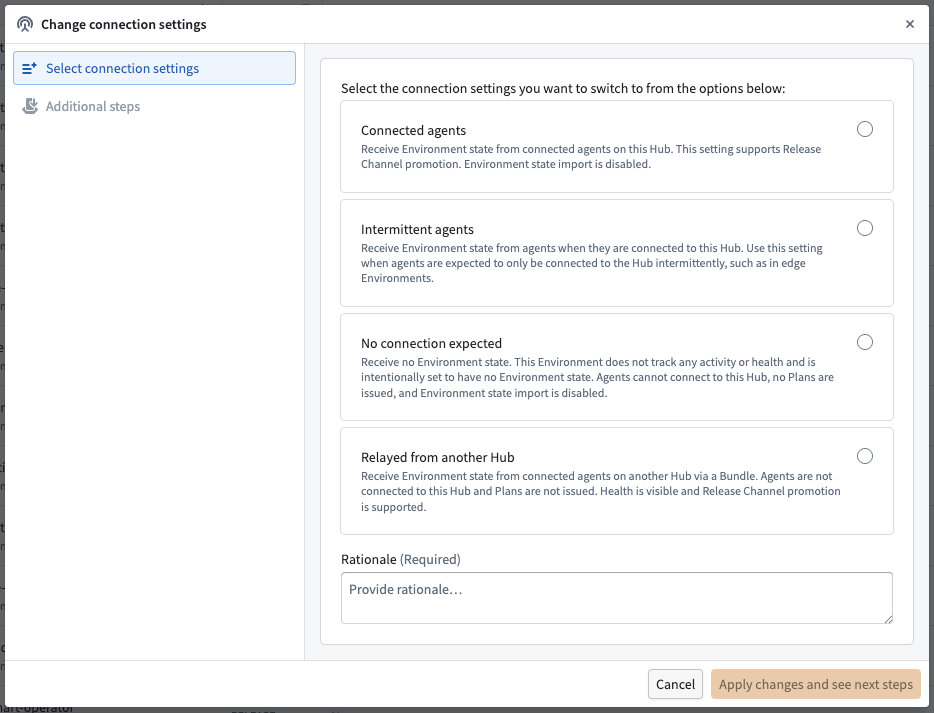This screenshot has width=934, height=713.
Task: Click the Intermittent agents heading
Action: click(x=418, y=229)
